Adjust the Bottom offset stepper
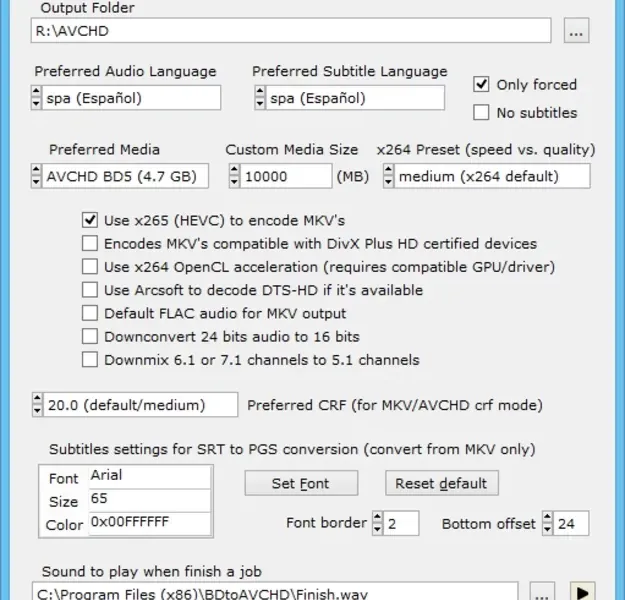Screen dimensions: 625x600 (x=547, y=523)
